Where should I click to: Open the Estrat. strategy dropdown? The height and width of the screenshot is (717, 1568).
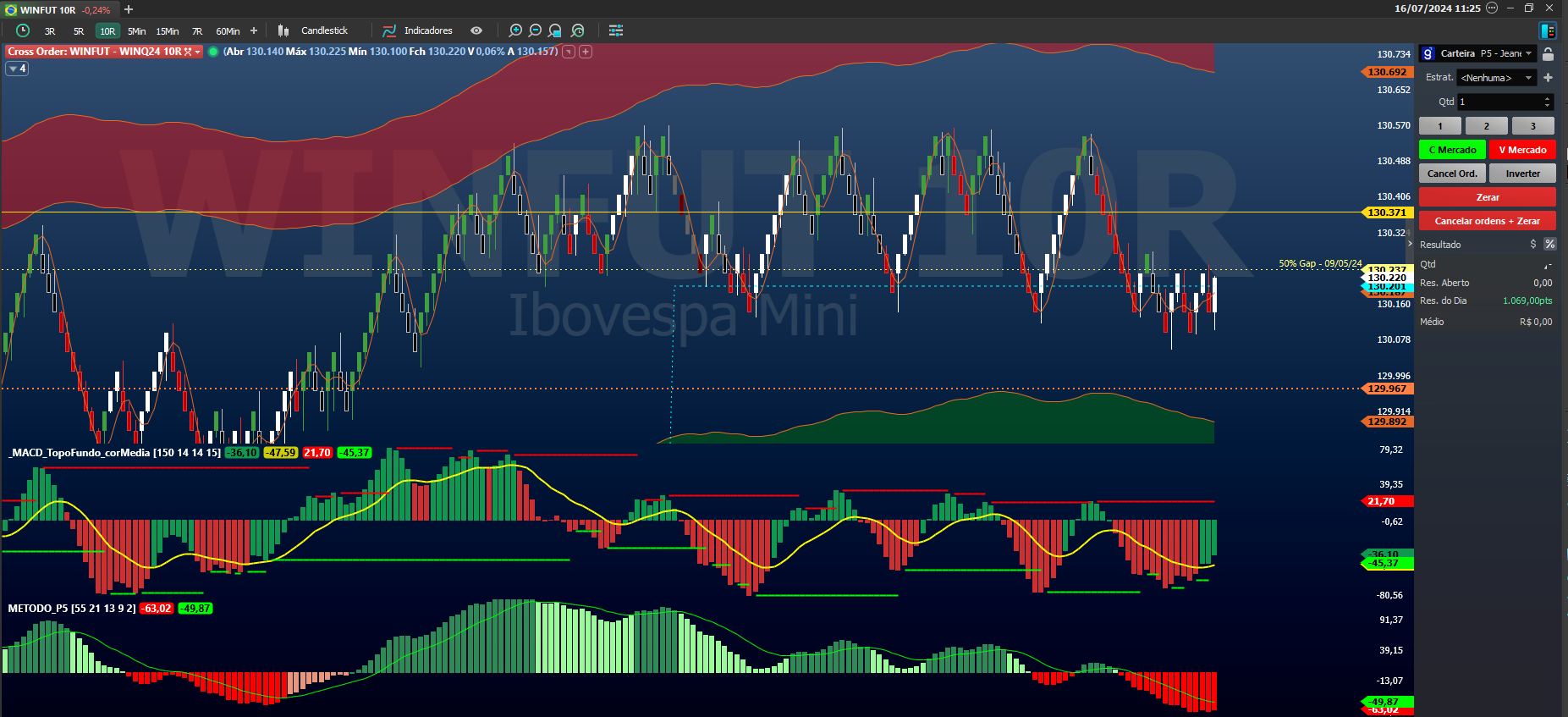pos(1497,78)
